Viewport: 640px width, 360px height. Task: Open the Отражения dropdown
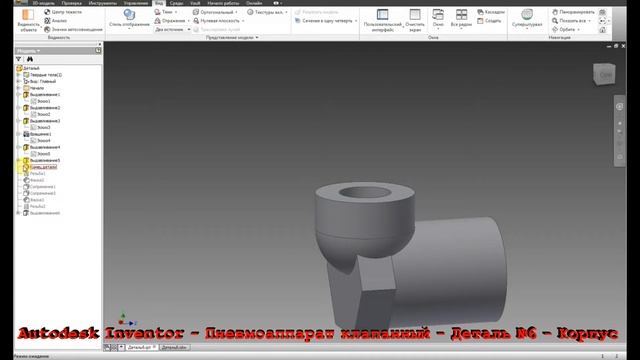(x=172, y=21)
